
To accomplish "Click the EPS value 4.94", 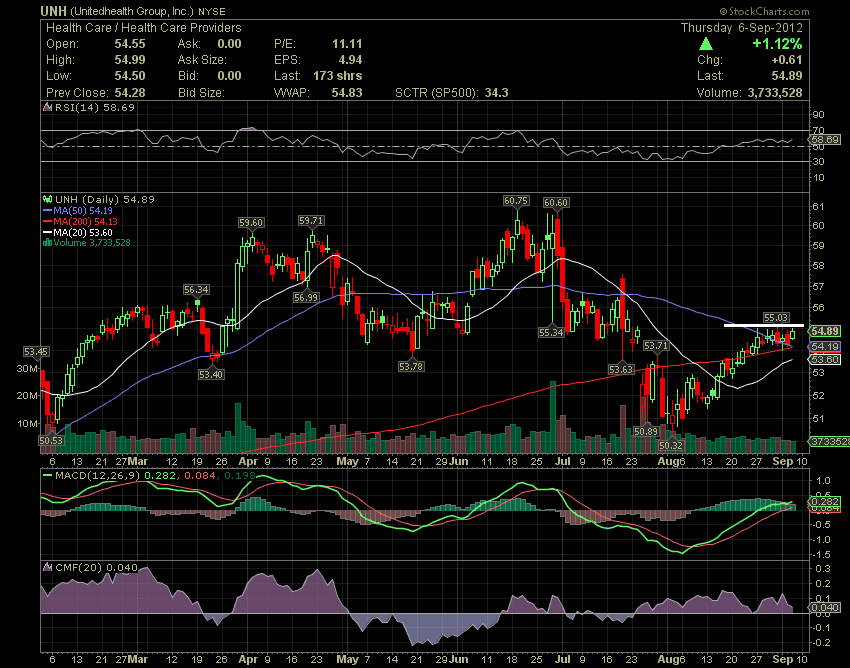I will pos(350,60).
